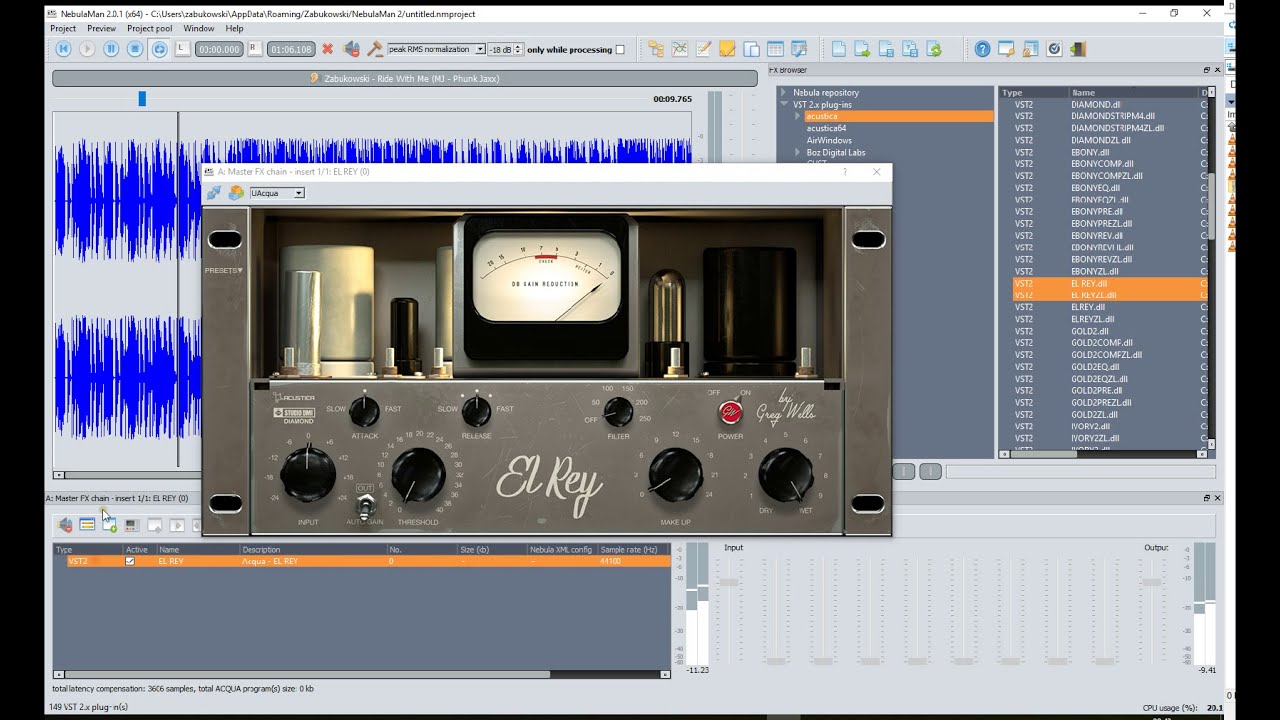
Task: Select AirWindows in FX browser tree
Action: [829, 140]
